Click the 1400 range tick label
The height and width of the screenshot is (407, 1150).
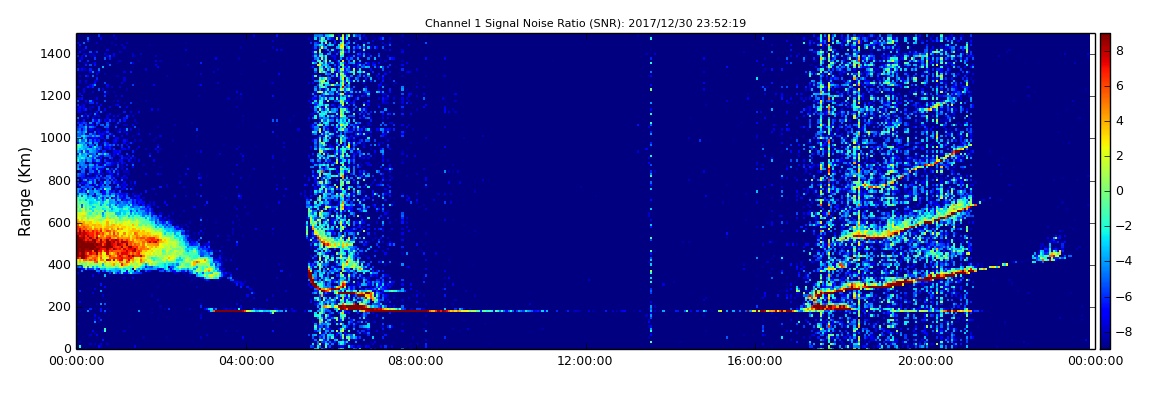coord(56,54)
